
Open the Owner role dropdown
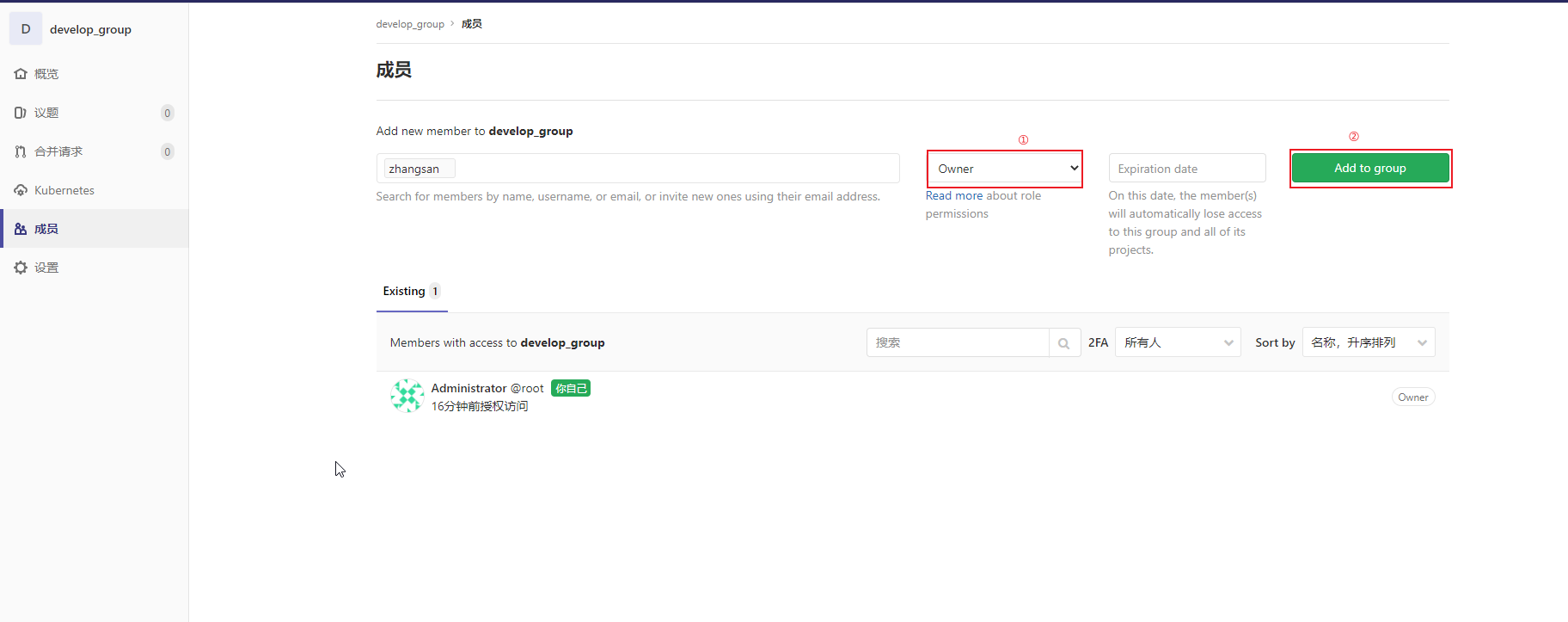pos(1005,169)
